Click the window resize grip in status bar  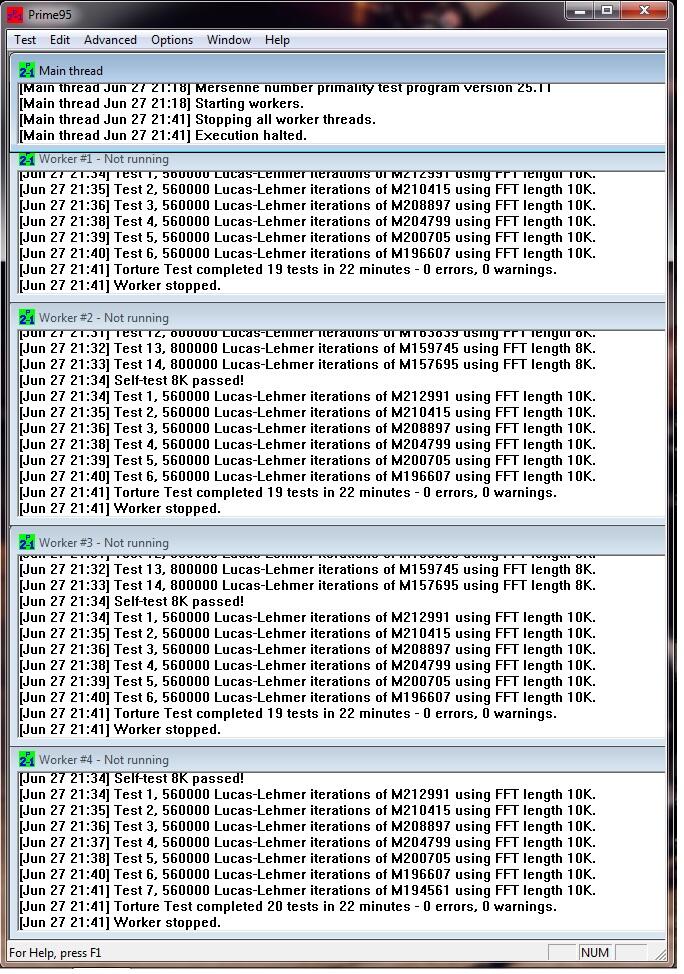660,954
